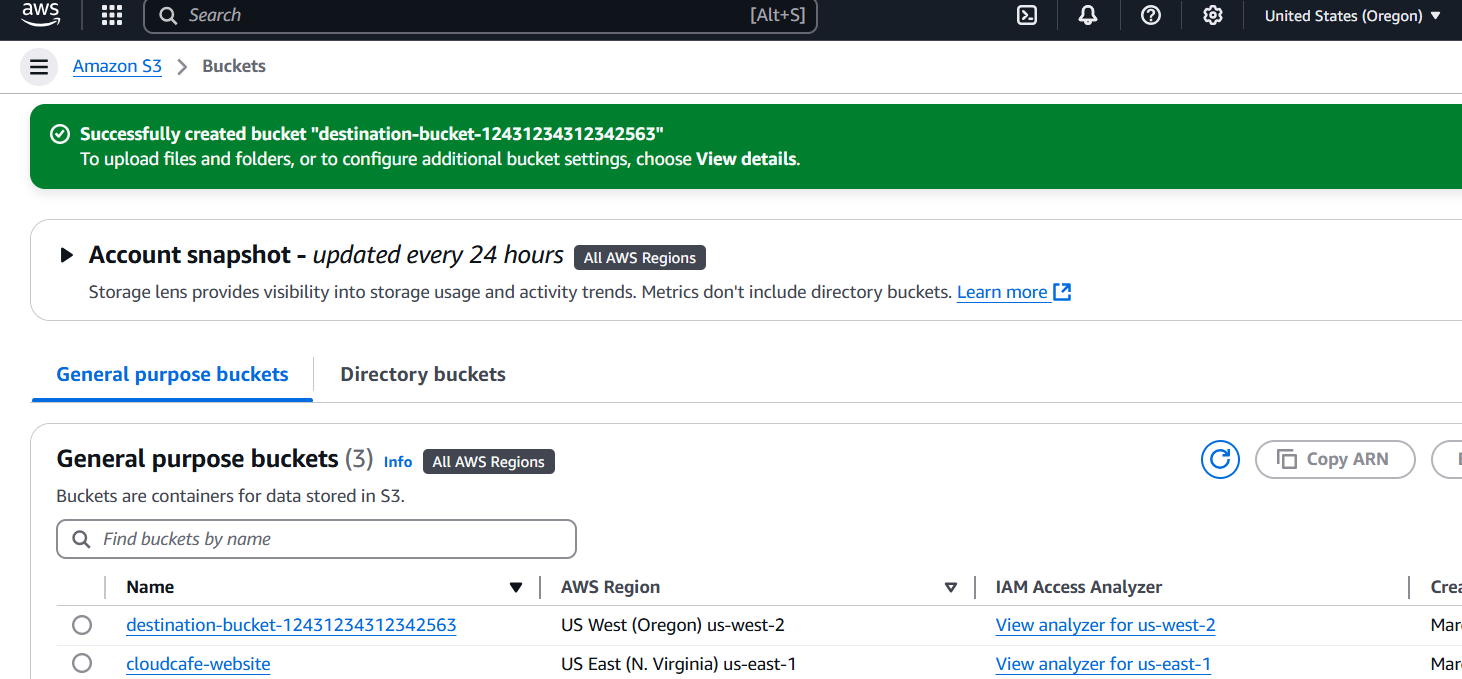Open the notifications bell
Viewport: 1462px width, 679px height.
pyautogui.click(x=1088, y=15)
